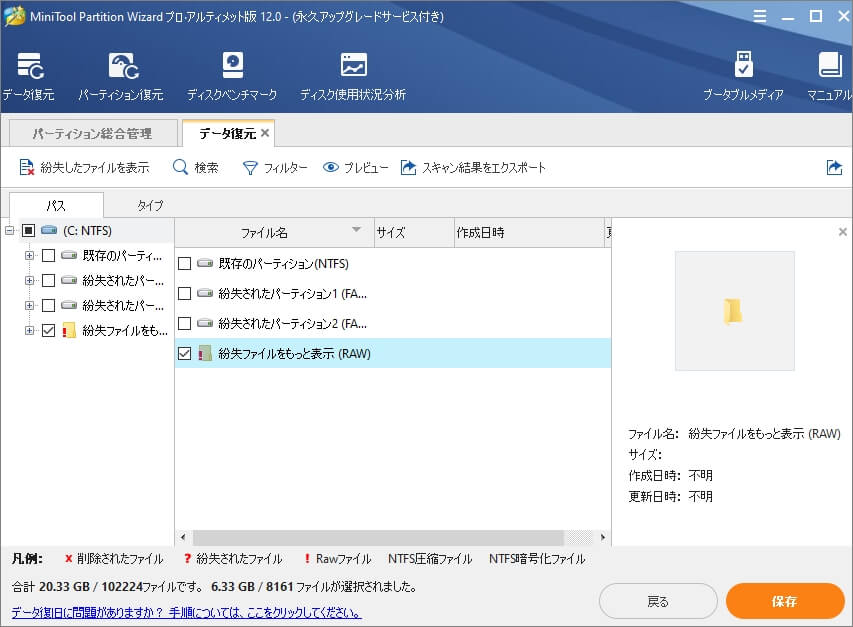853x627 pixels.
Task: Click the NTFS暗号化ファイル legend text
Action: pos(537,558)
